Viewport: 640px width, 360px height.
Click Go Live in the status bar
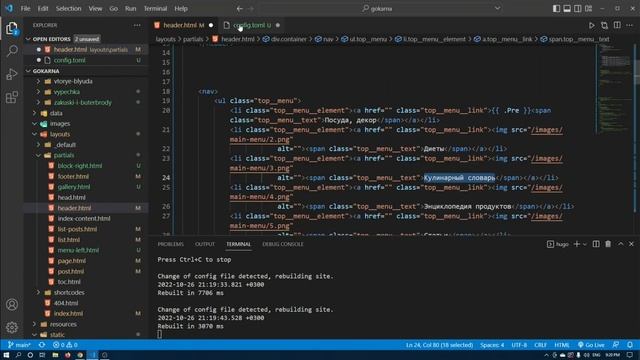[x=591, y=345]
